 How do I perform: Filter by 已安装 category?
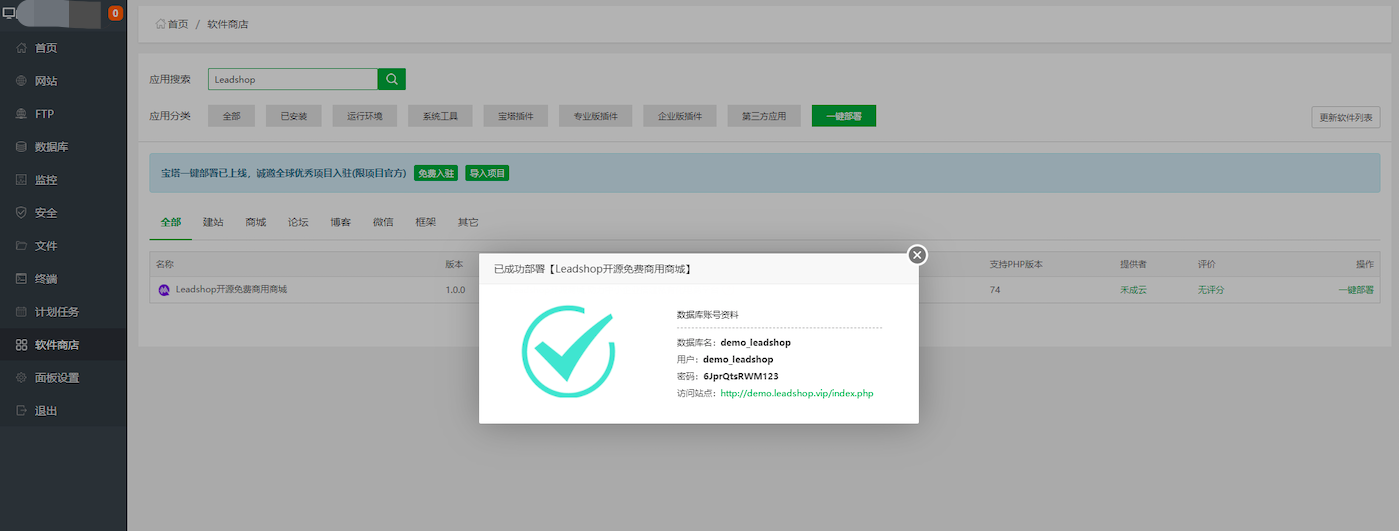tap(294, 116)
